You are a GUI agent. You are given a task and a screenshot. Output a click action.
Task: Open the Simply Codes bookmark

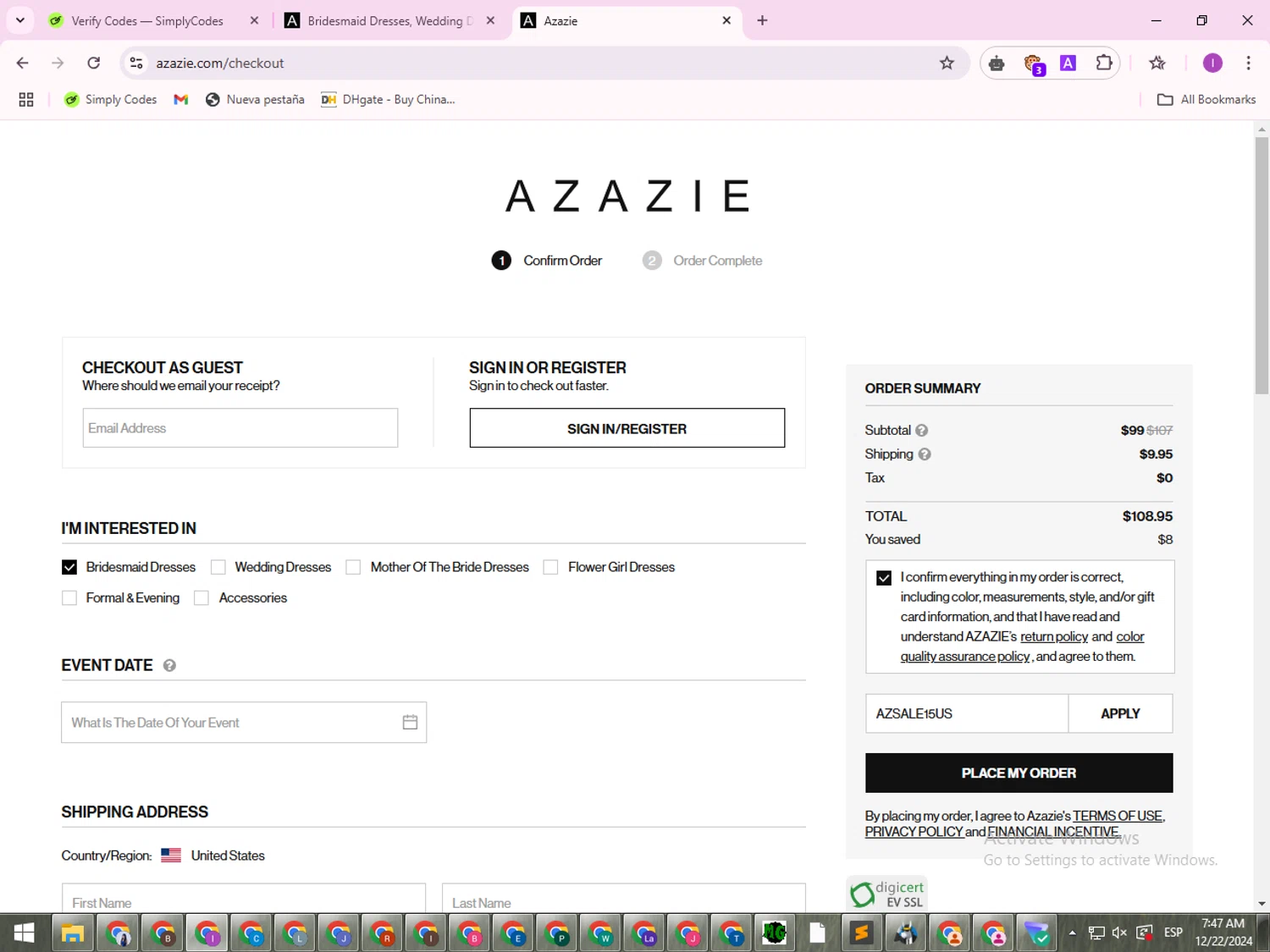tap(111, 100)
